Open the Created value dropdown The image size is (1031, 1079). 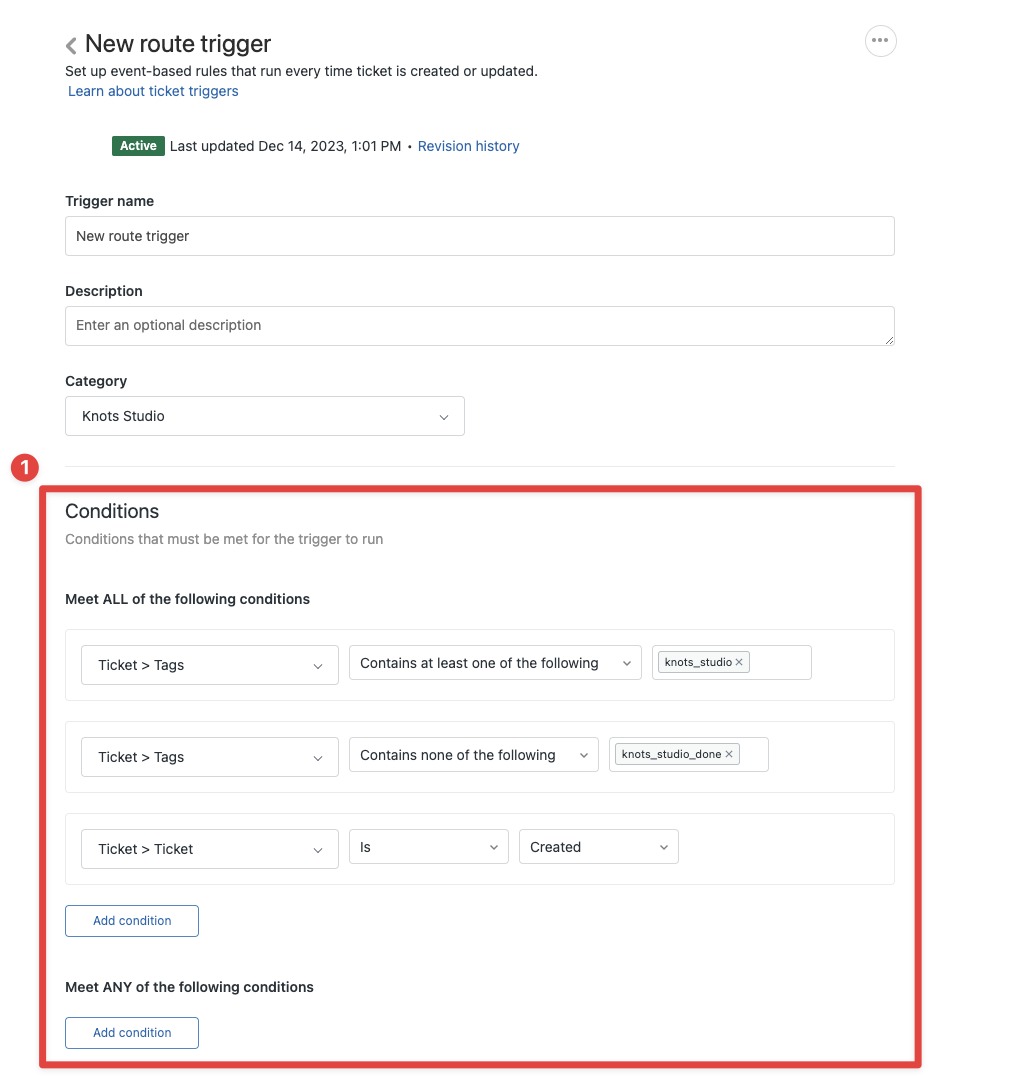point(599,847)
